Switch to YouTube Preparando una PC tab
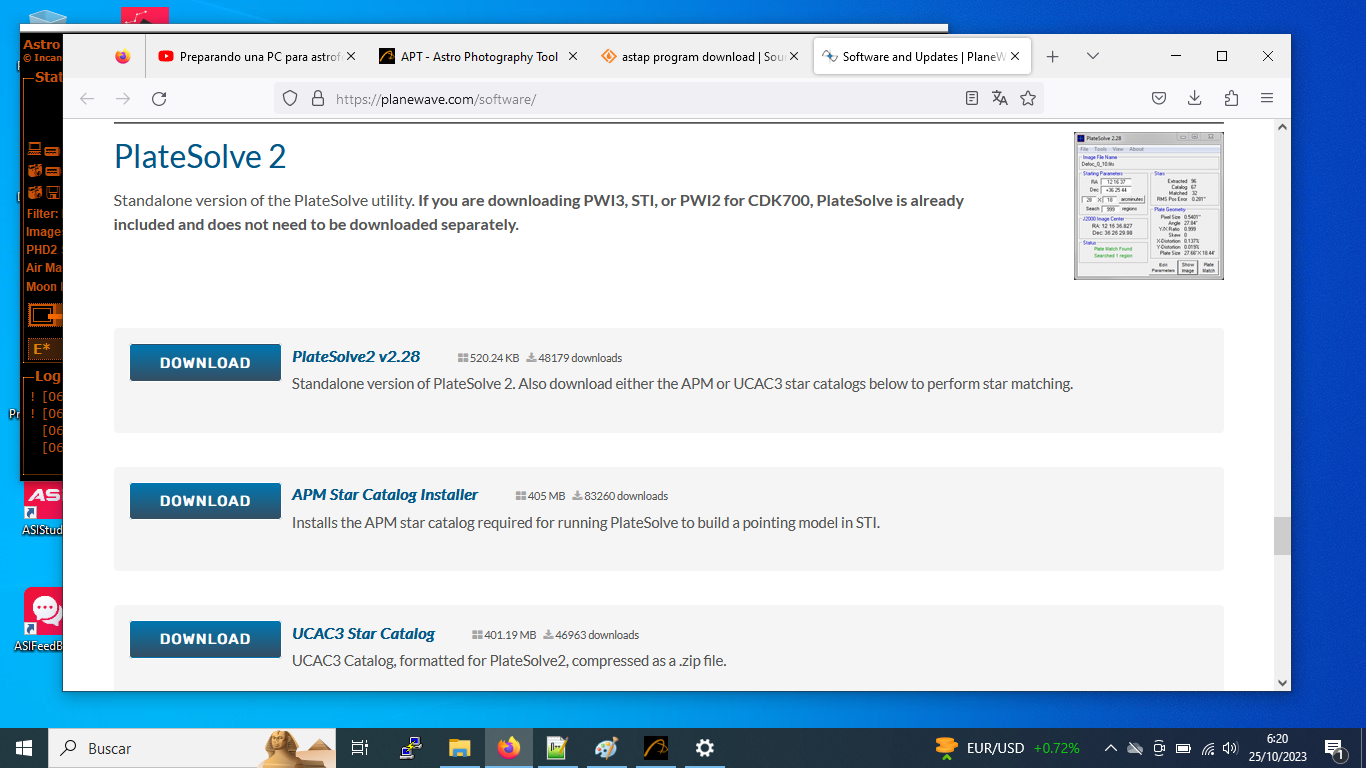1366x768 pixels. pos(256,57)
